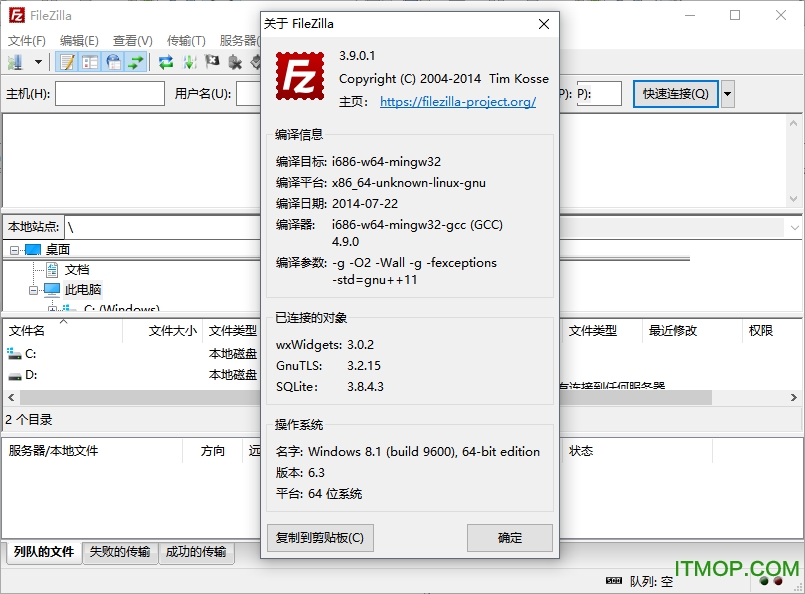
Task: Toggle transfer queue display icon
Action: 136,62
